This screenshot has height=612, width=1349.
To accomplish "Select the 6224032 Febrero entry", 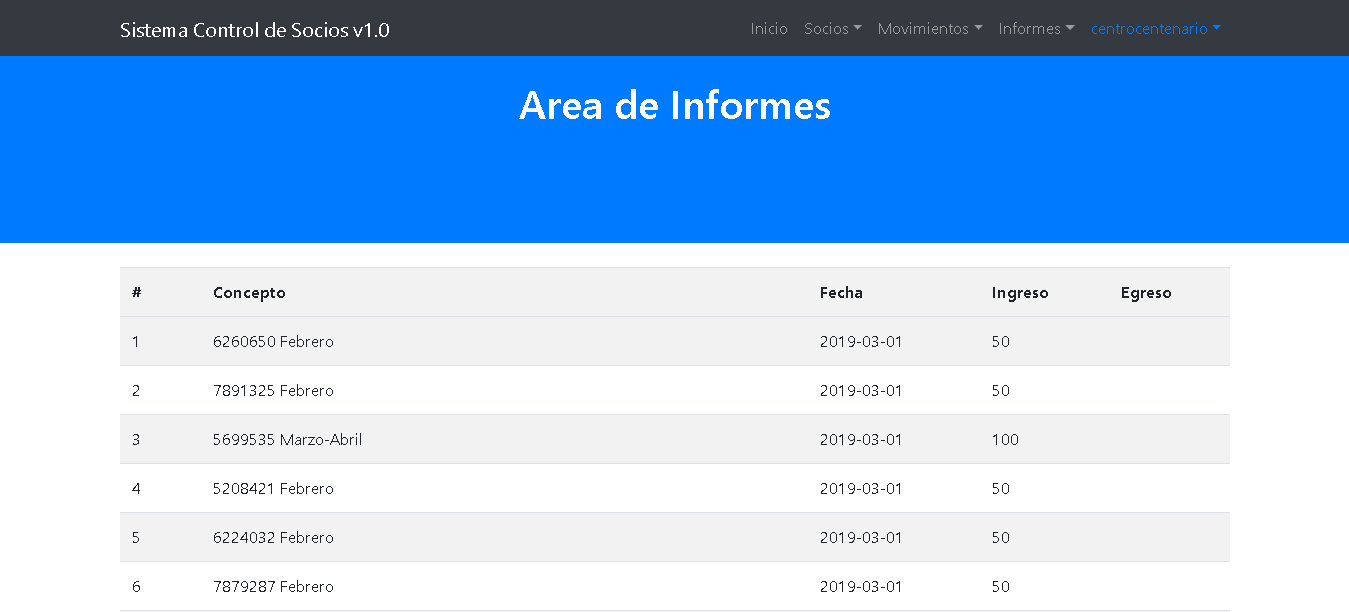I will coord(273,538).
